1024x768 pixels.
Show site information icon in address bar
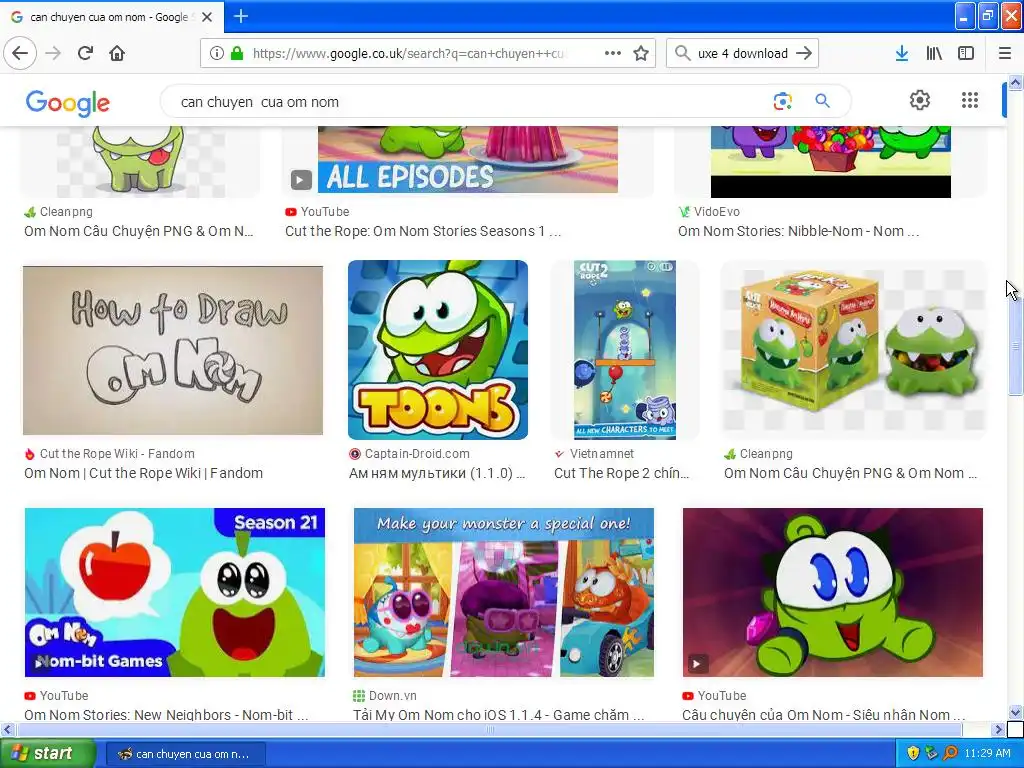point(216,53)
